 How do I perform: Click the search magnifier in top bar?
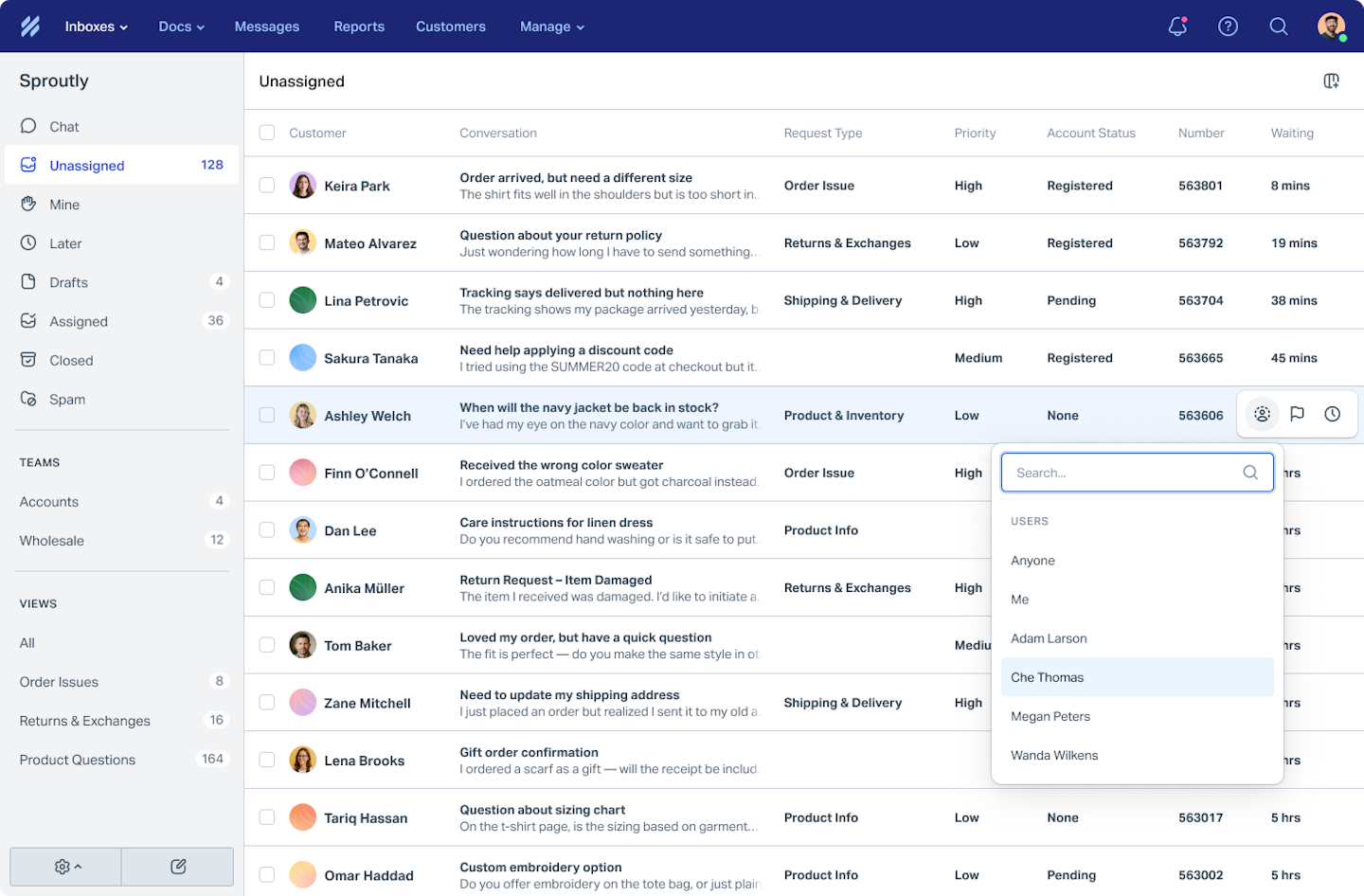[1279, 27]
